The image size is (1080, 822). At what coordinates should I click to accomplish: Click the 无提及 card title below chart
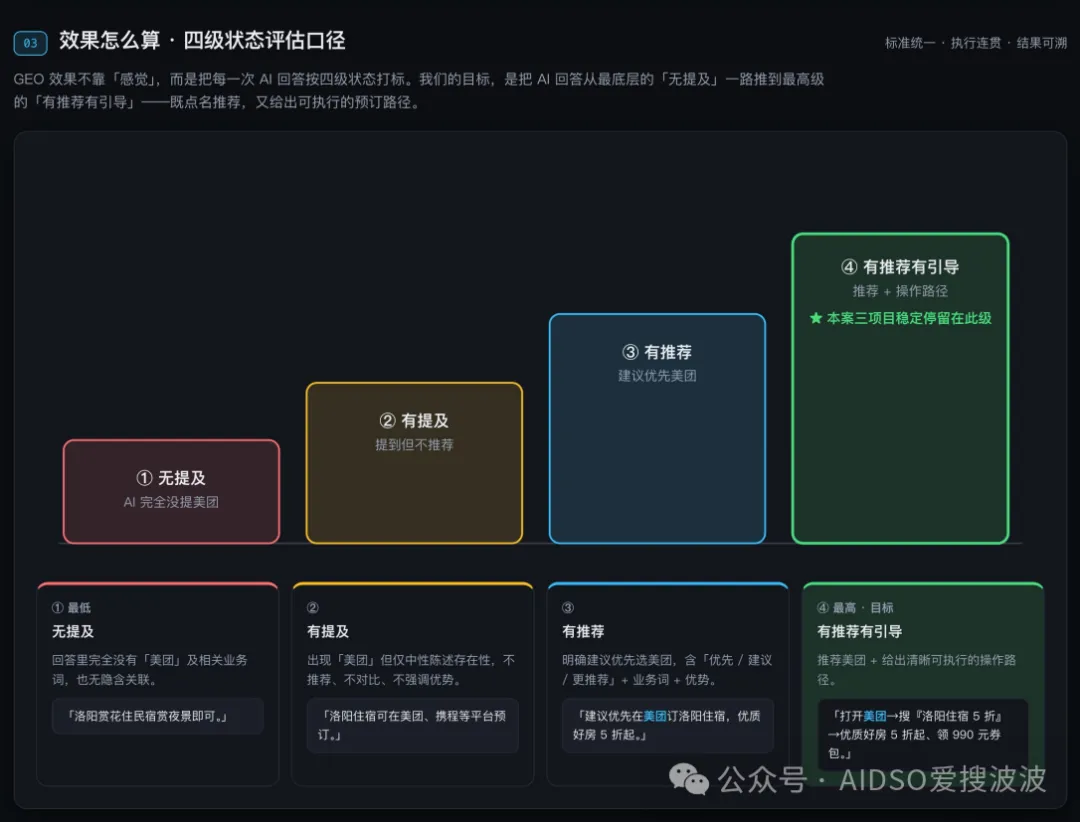pyautogui.click(x=73, y=631)
